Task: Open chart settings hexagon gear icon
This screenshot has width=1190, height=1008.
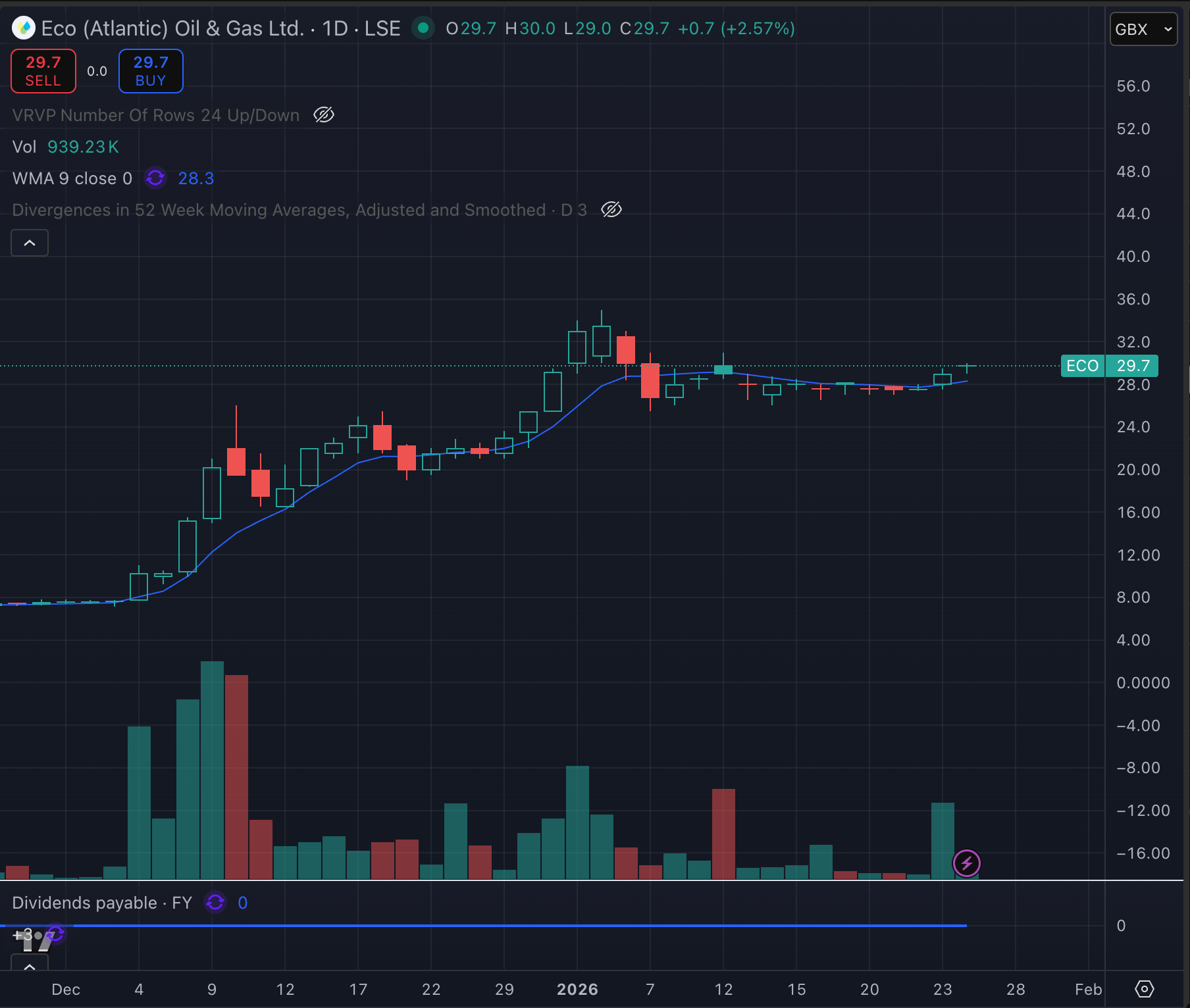Action: (x=1145, y=989)
